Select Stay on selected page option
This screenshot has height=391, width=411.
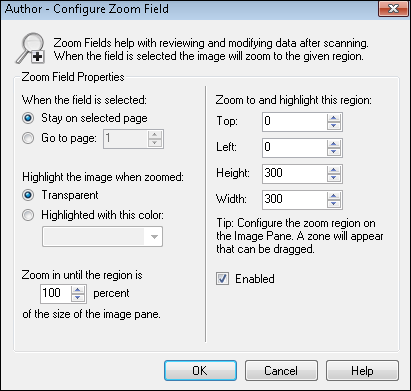tap(28, 118)
